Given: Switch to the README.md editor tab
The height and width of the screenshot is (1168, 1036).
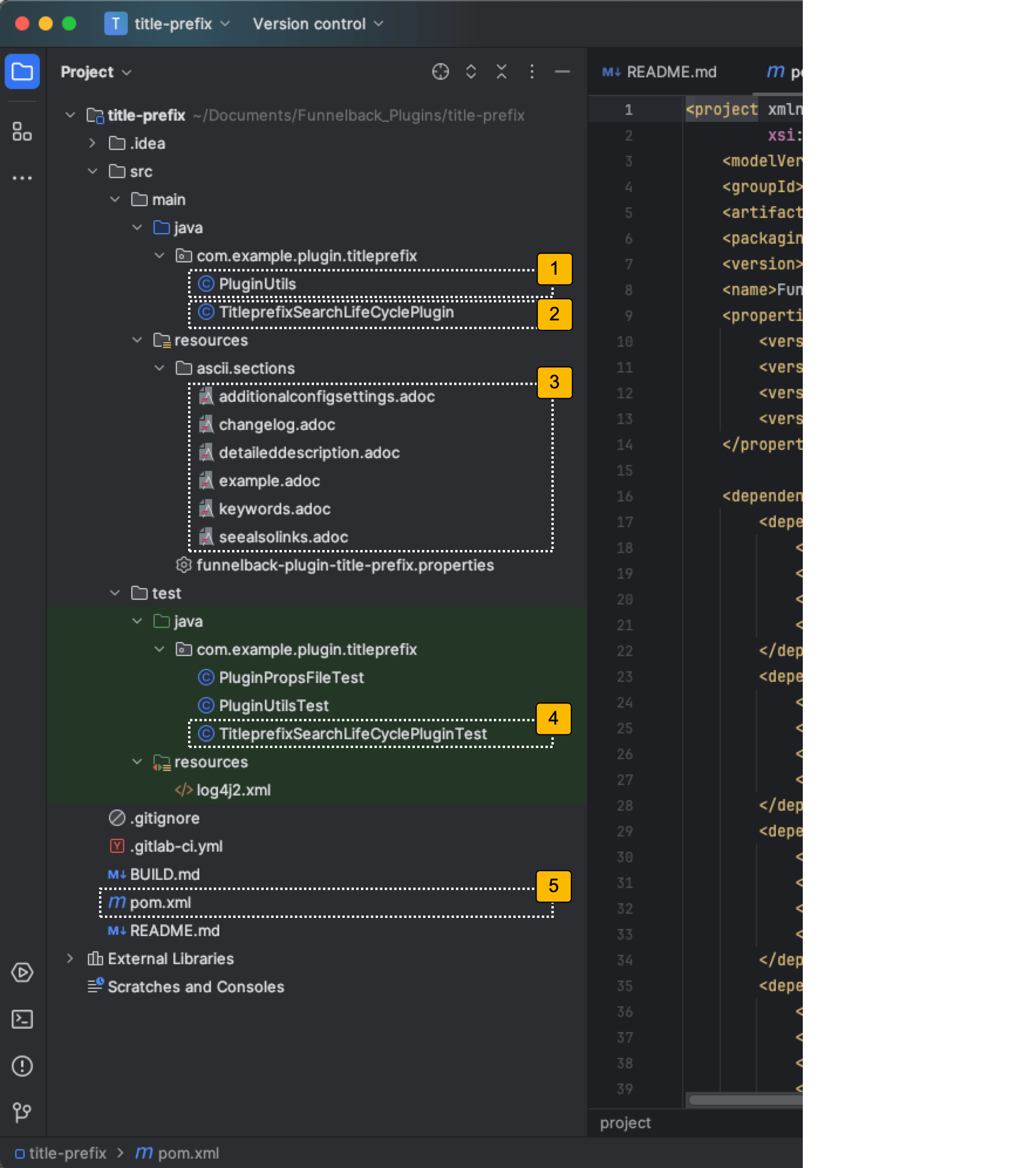Looking at the screenshot, I should [672, 71].
